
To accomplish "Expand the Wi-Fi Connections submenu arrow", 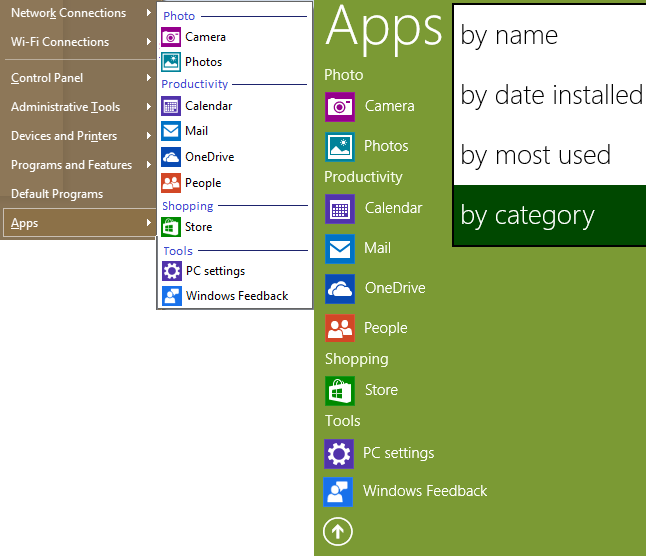I will point(148,42).
